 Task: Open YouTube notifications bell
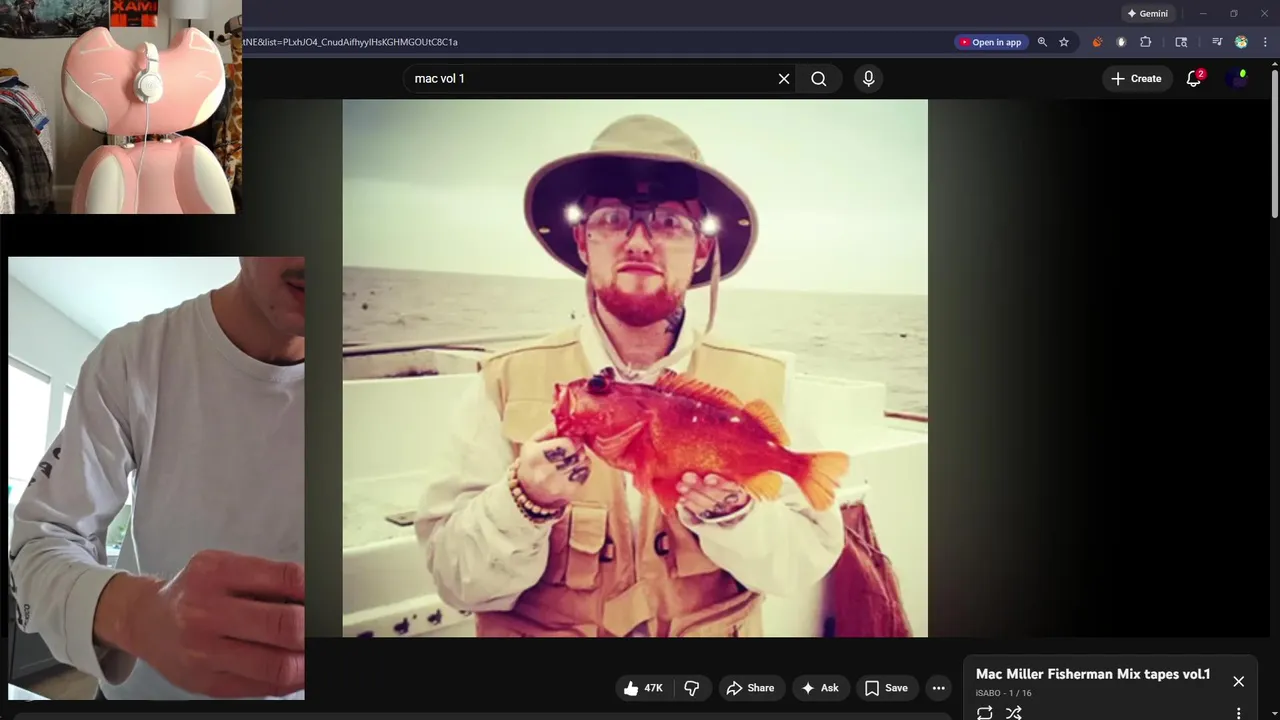coord(1193,79)
